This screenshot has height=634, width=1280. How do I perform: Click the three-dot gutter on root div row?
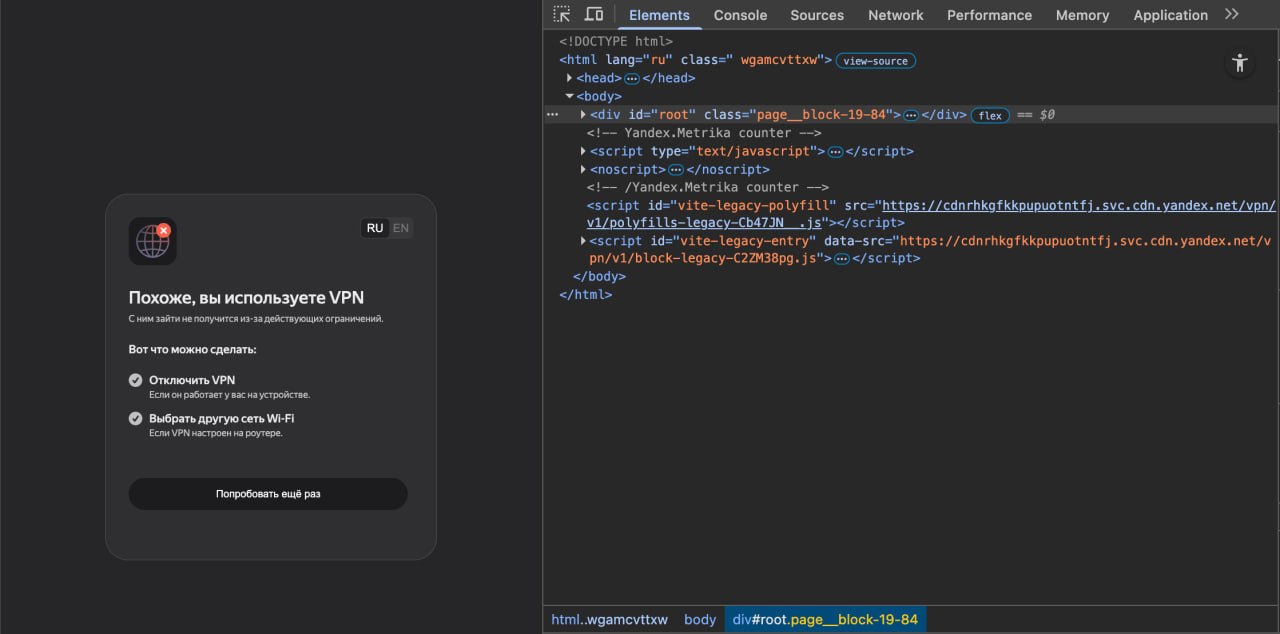coord(552,115)
